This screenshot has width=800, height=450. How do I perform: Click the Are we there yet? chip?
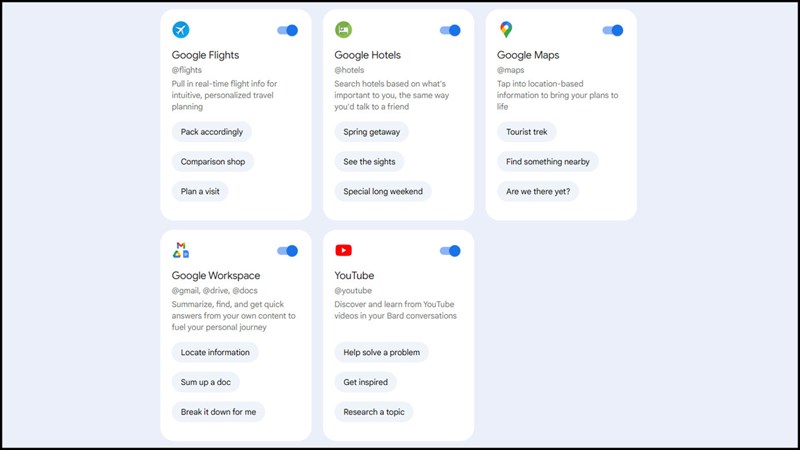click(x=538, y=191)
